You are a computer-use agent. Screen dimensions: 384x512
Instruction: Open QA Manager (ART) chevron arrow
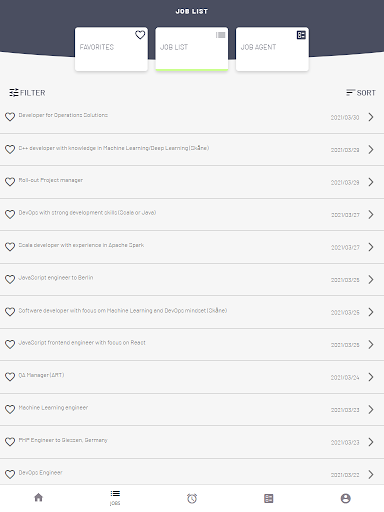371,377
